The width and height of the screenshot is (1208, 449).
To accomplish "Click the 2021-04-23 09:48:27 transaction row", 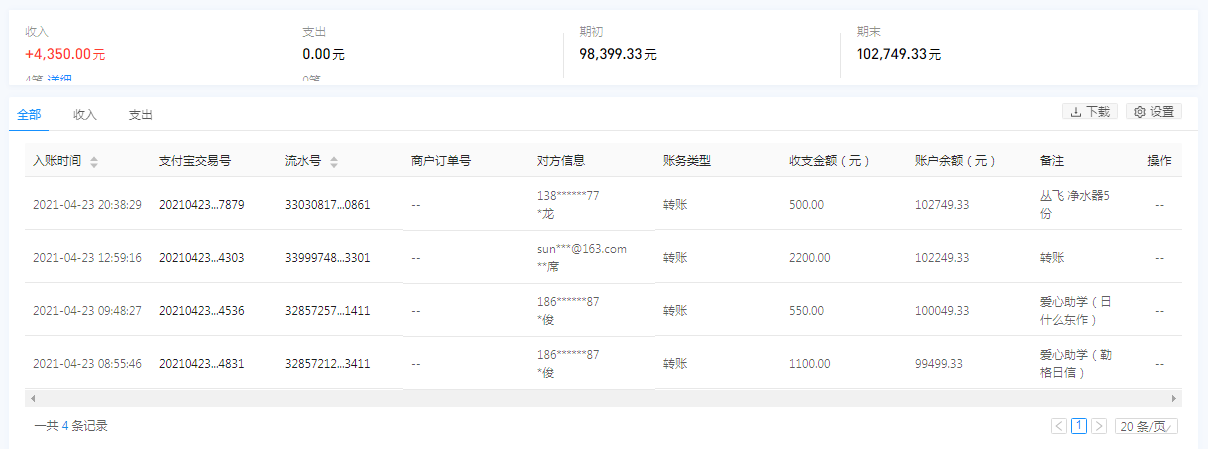I will coord(87,310).
